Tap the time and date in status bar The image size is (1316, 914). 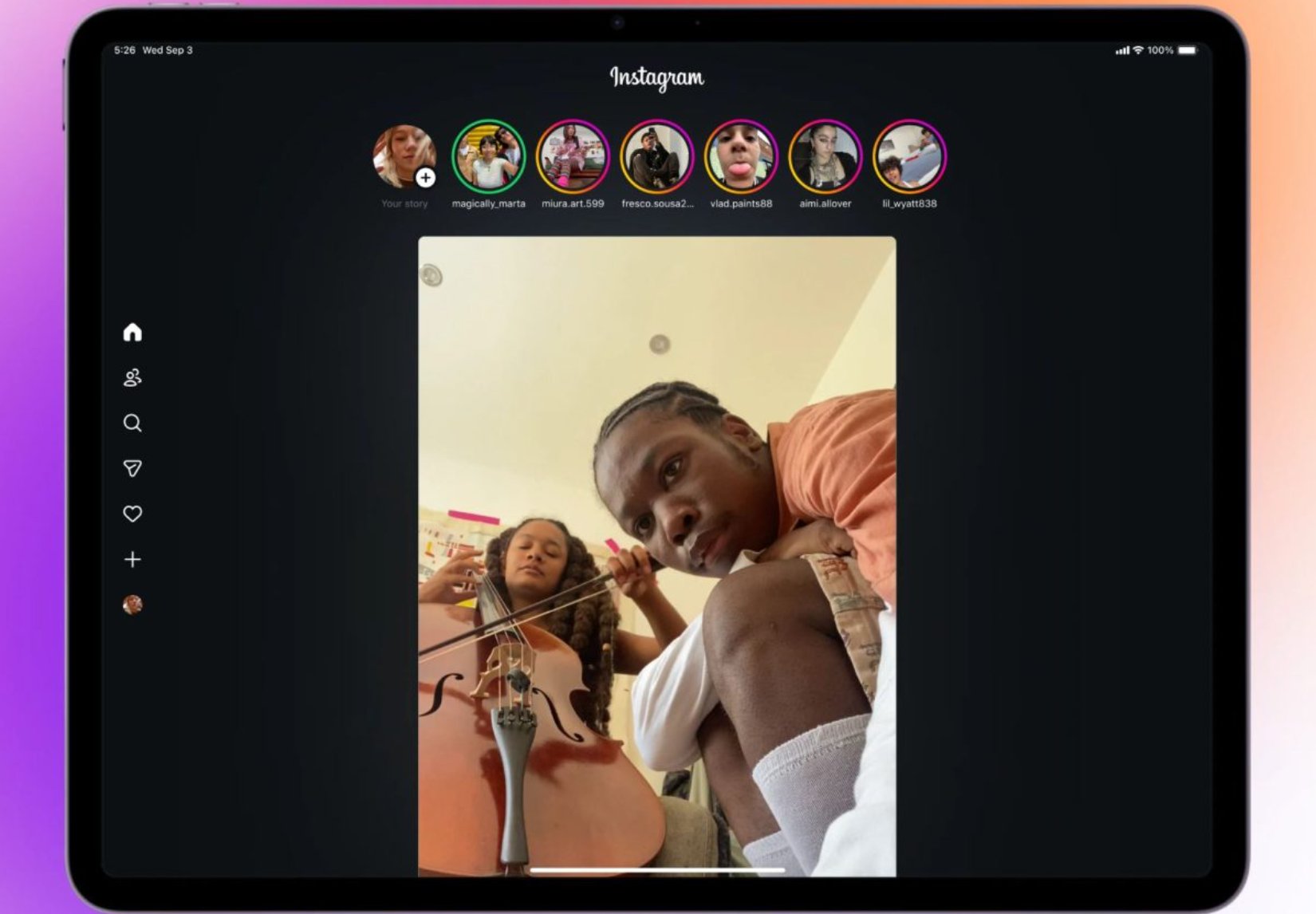click(x=153, y=50)
